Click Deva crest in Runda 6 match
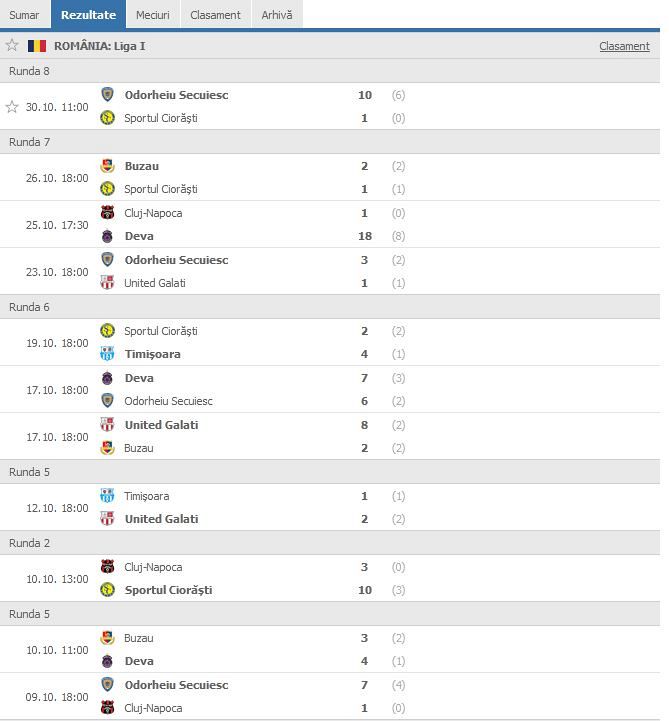This screenshot has height=721, width=669. tap(107, 378)
